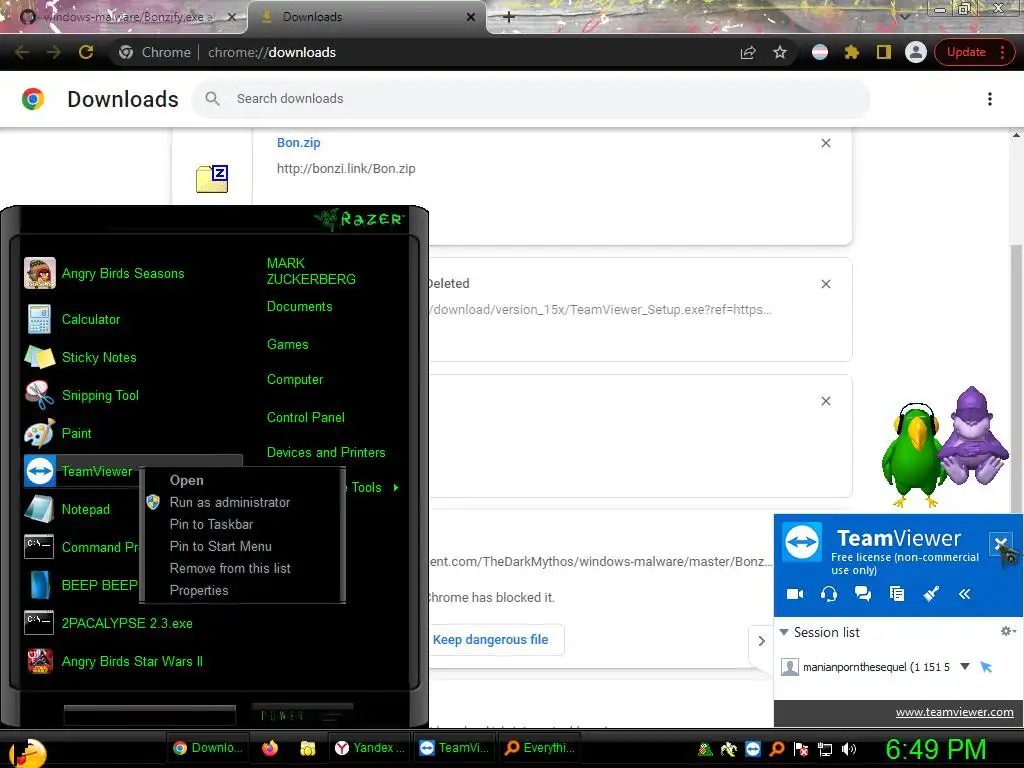This screenshot has width=1024, height=768.
Task: Click the volume speaker tray icon
Action: pyautogui.click(x=849, y=749)
